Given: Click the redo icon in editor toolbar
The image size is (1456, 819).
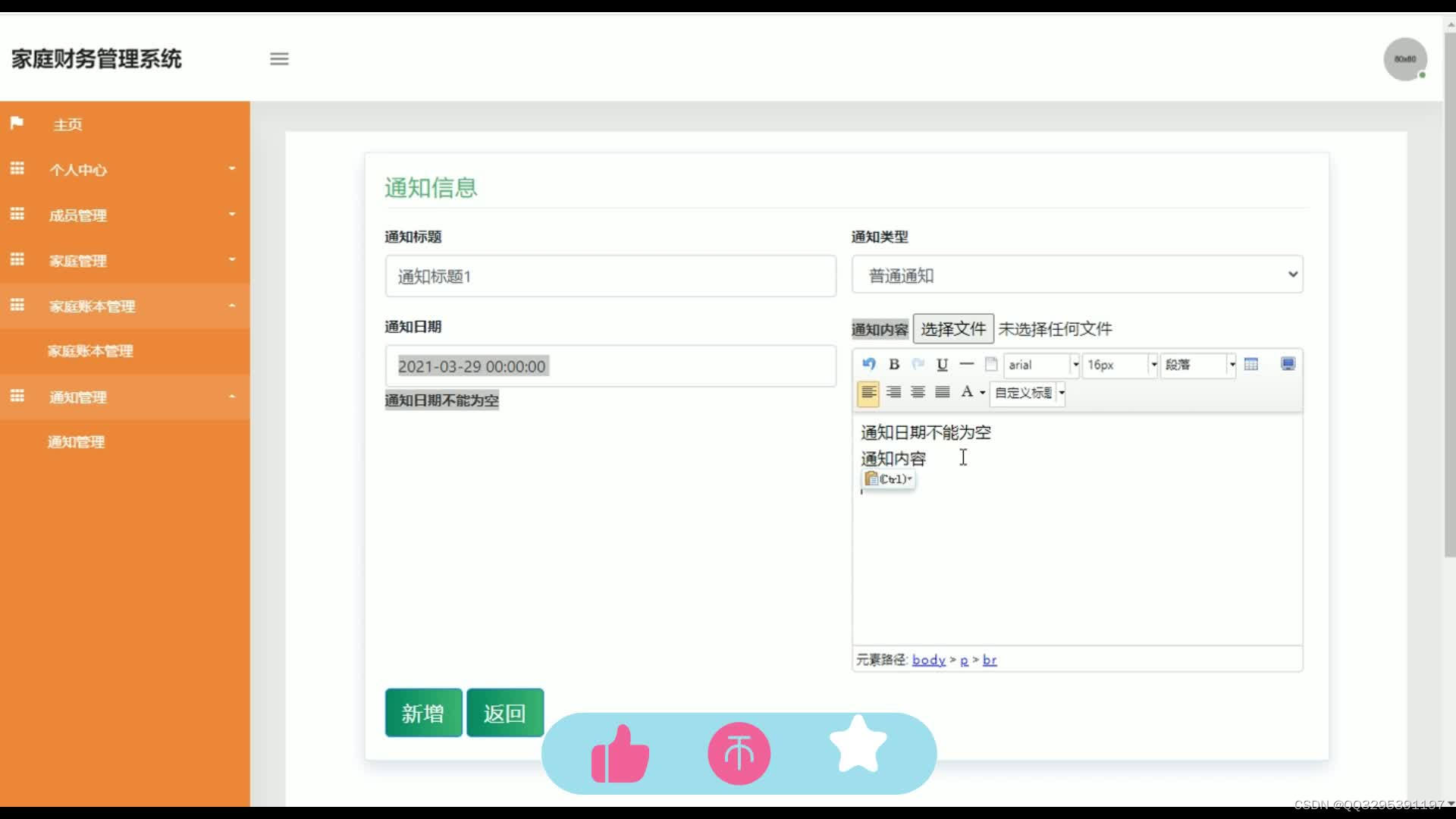Looking at the screenshot, I should tap(918, 365).
